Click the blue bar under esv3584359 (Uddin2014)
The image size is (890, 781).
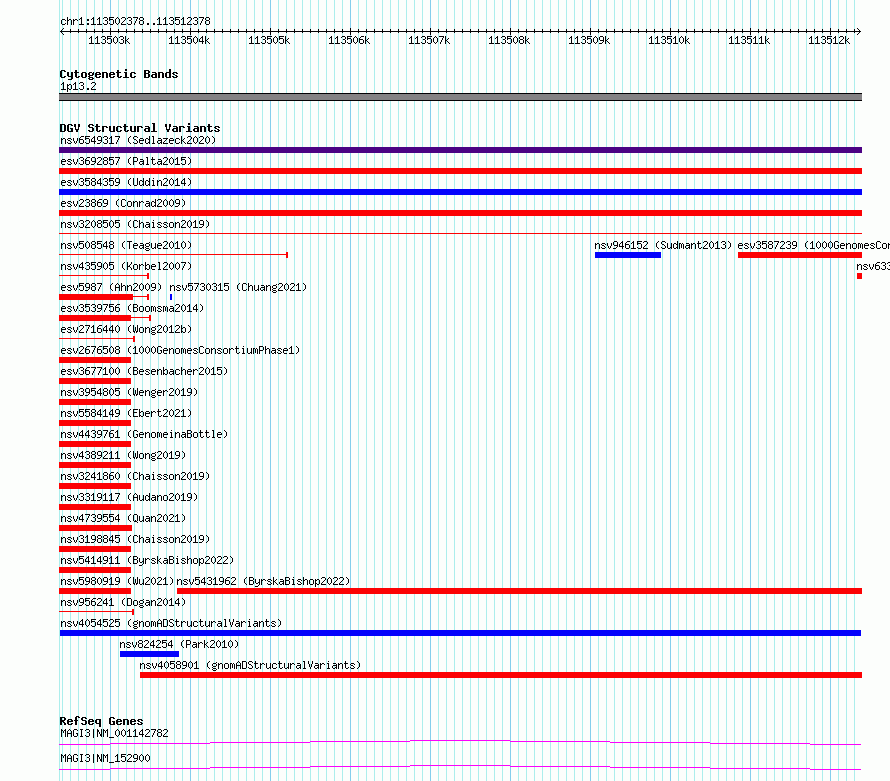tap(460, 192)
